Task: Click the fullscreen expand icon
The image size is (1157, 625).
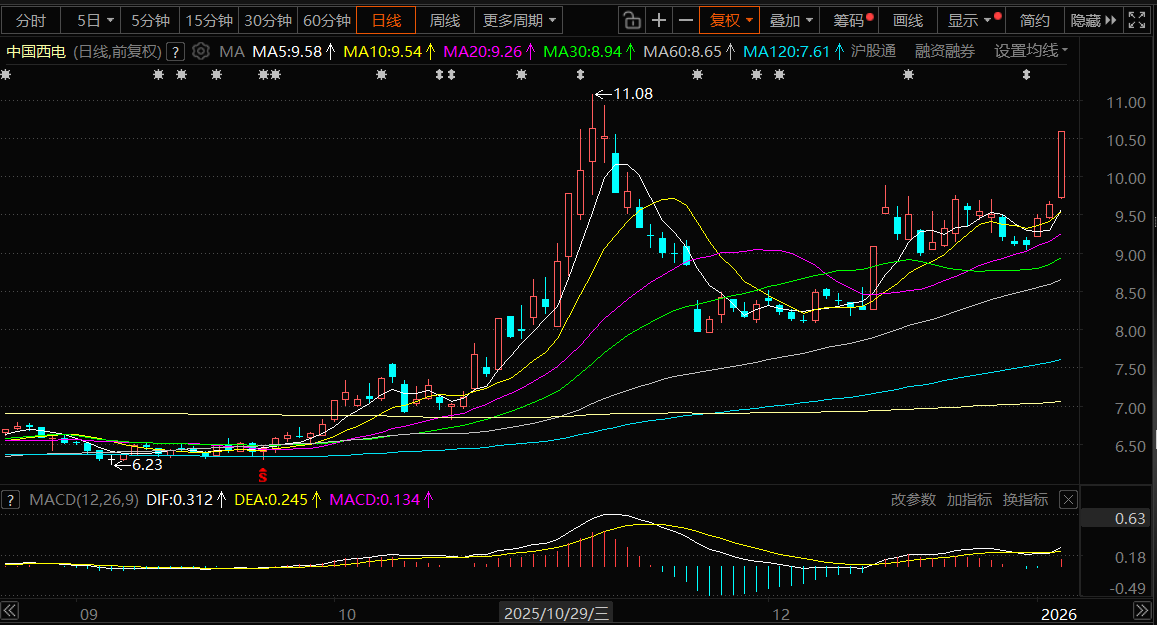Action: [1137, 20]
